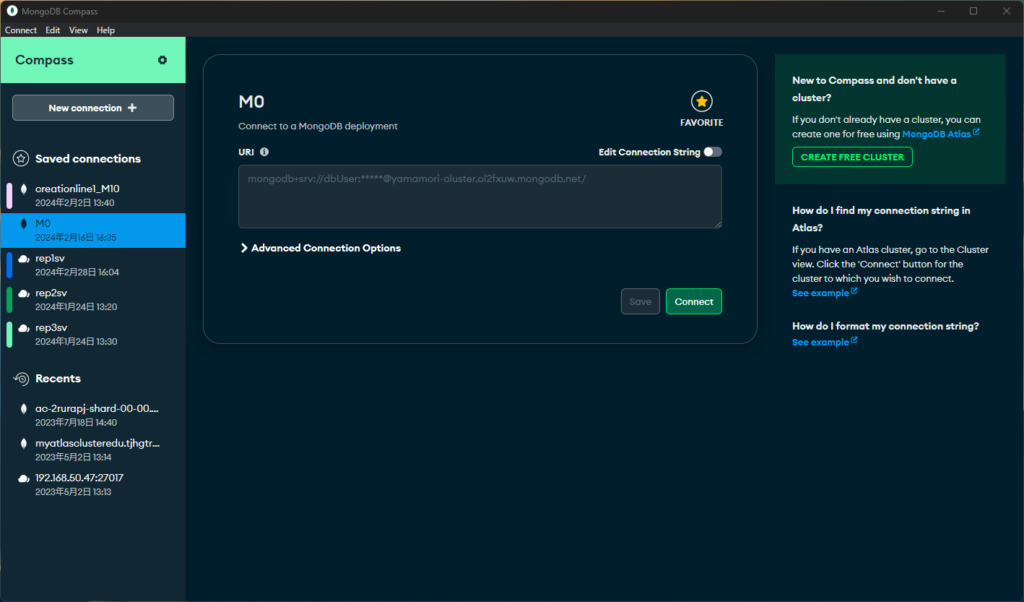Open Compass settings gear icon

[x=162, y=60]
